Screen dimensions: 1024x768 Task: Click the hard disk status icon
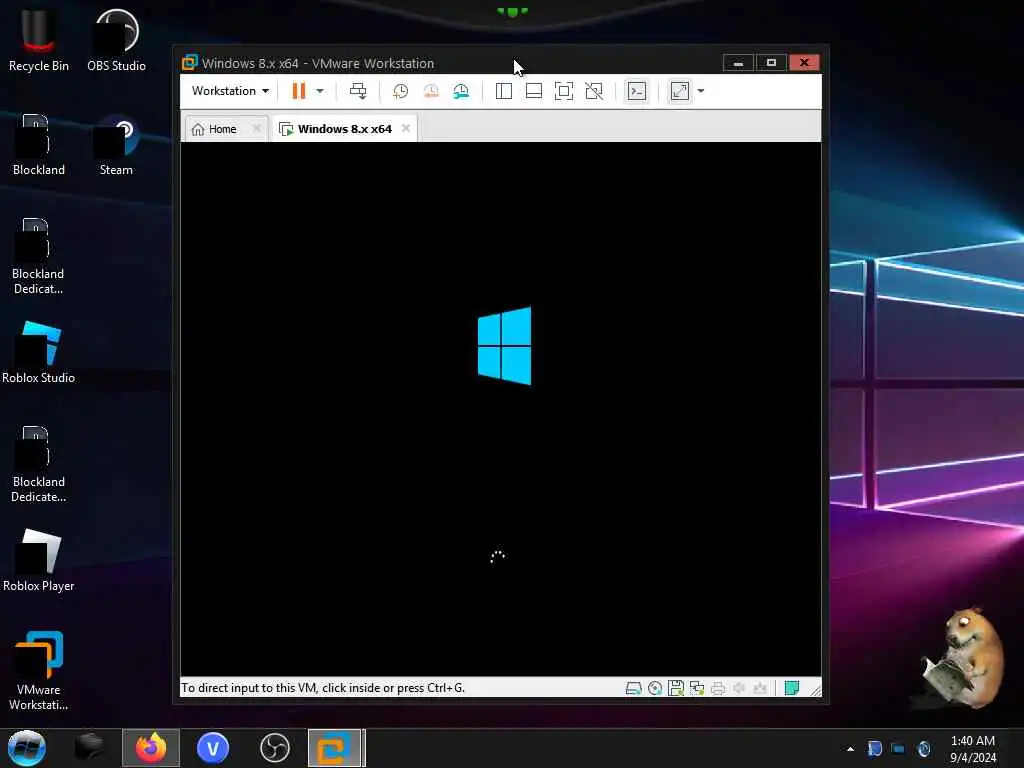pos(633,688)
